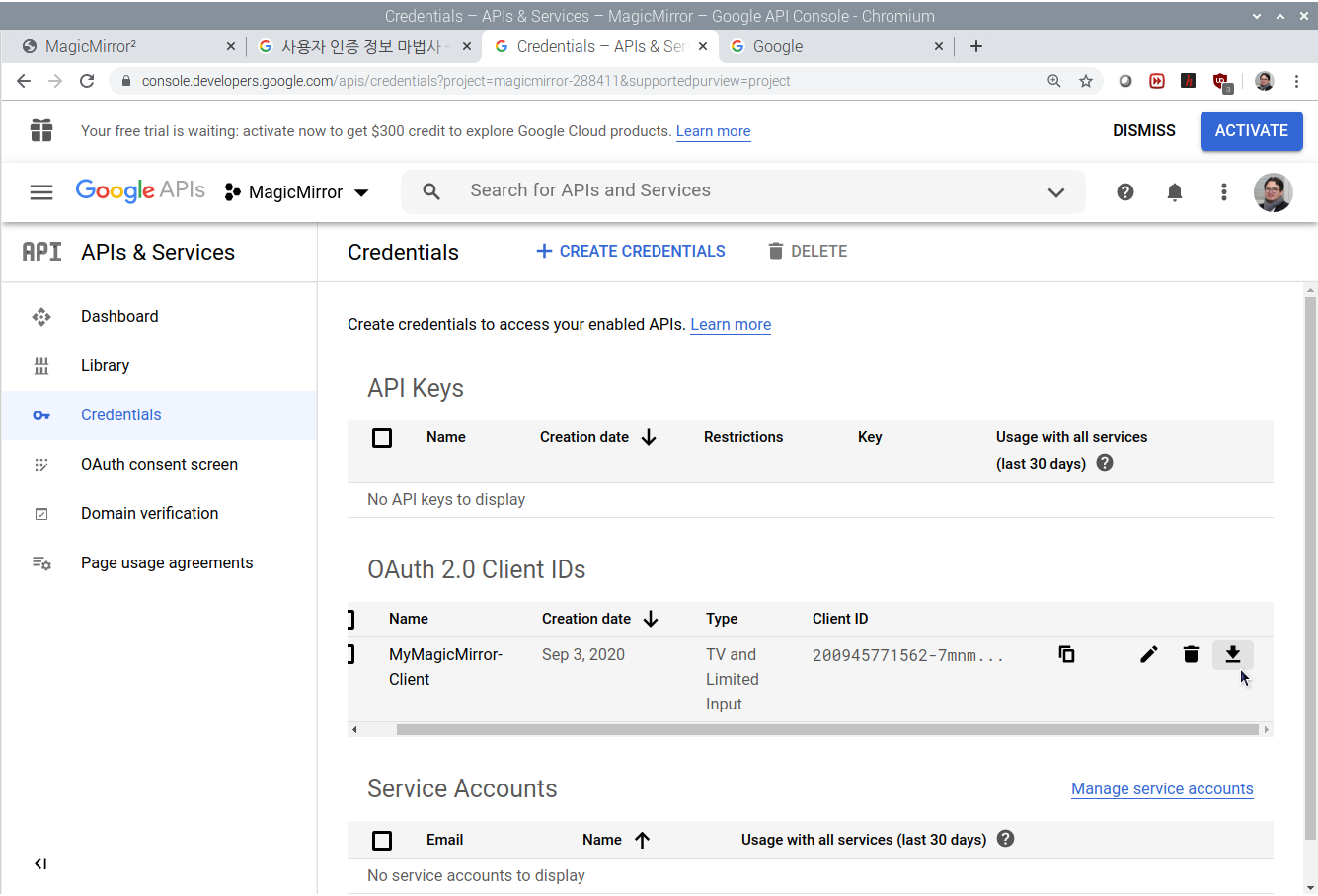The image size is (1318, 896).
Task: Click the search magnifier icon
Action: click(x=431, y=191)
